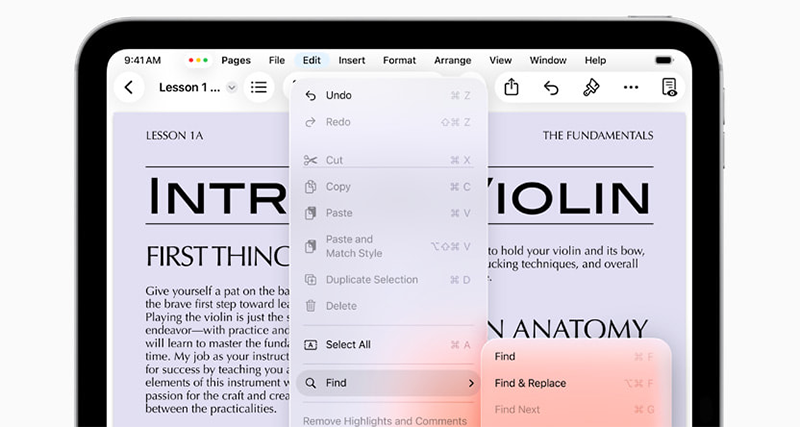The image size is (800, 427).
Task: Choose Copy in the Edit menu
Action: (388, 187)
